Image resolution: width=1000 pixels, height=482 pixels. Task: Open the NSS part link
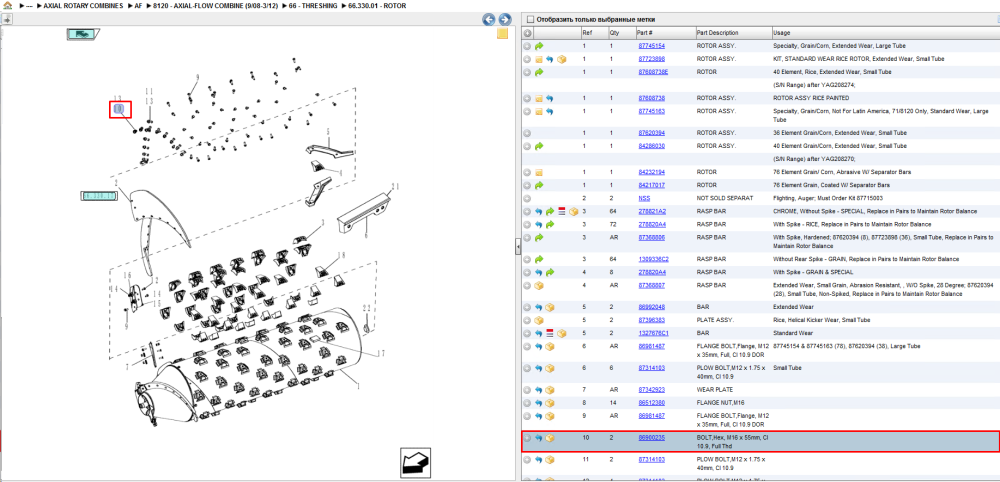coord(644,198)
